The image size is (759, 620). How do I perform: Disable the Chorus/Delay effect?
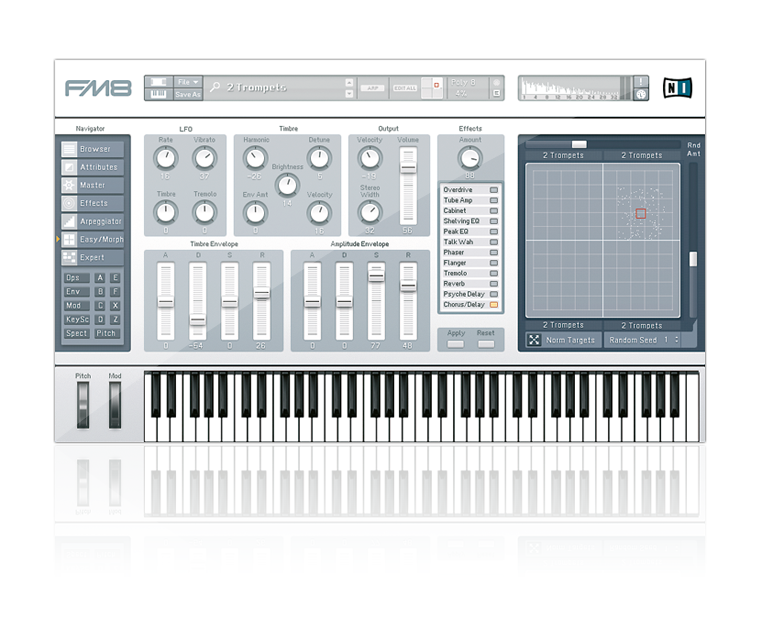coord(493,304)
